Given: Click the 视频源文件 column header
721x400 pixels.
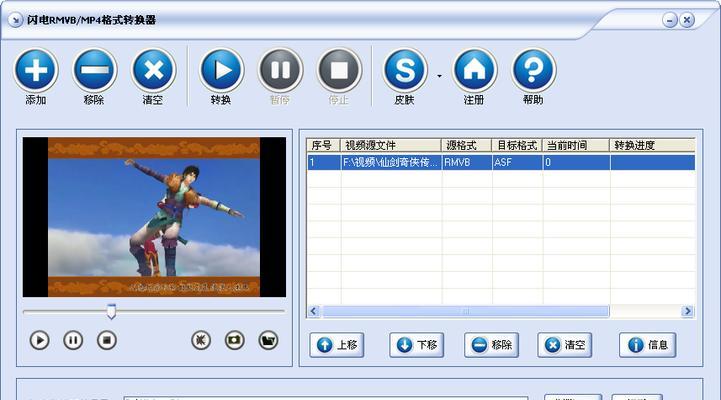Looking at the screenshot, I should (390, 145).
